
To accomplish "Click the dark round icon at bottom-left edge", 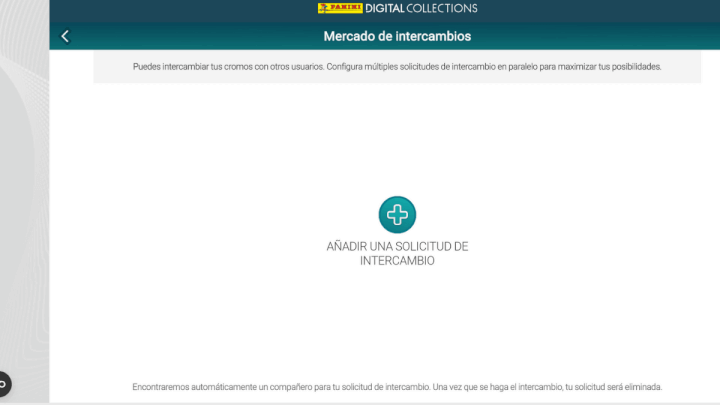I will coord(4,384).
